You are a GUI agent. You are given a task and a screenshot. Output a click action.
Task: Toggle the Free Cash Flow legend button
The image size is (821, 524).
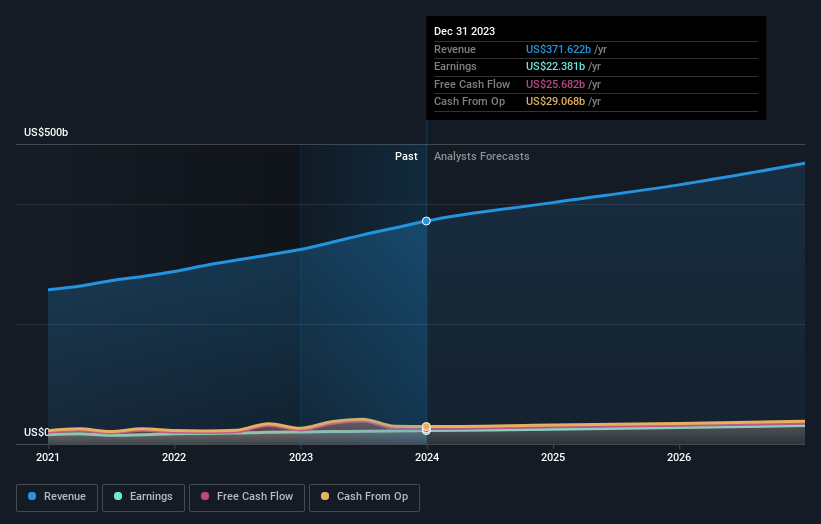247,497
